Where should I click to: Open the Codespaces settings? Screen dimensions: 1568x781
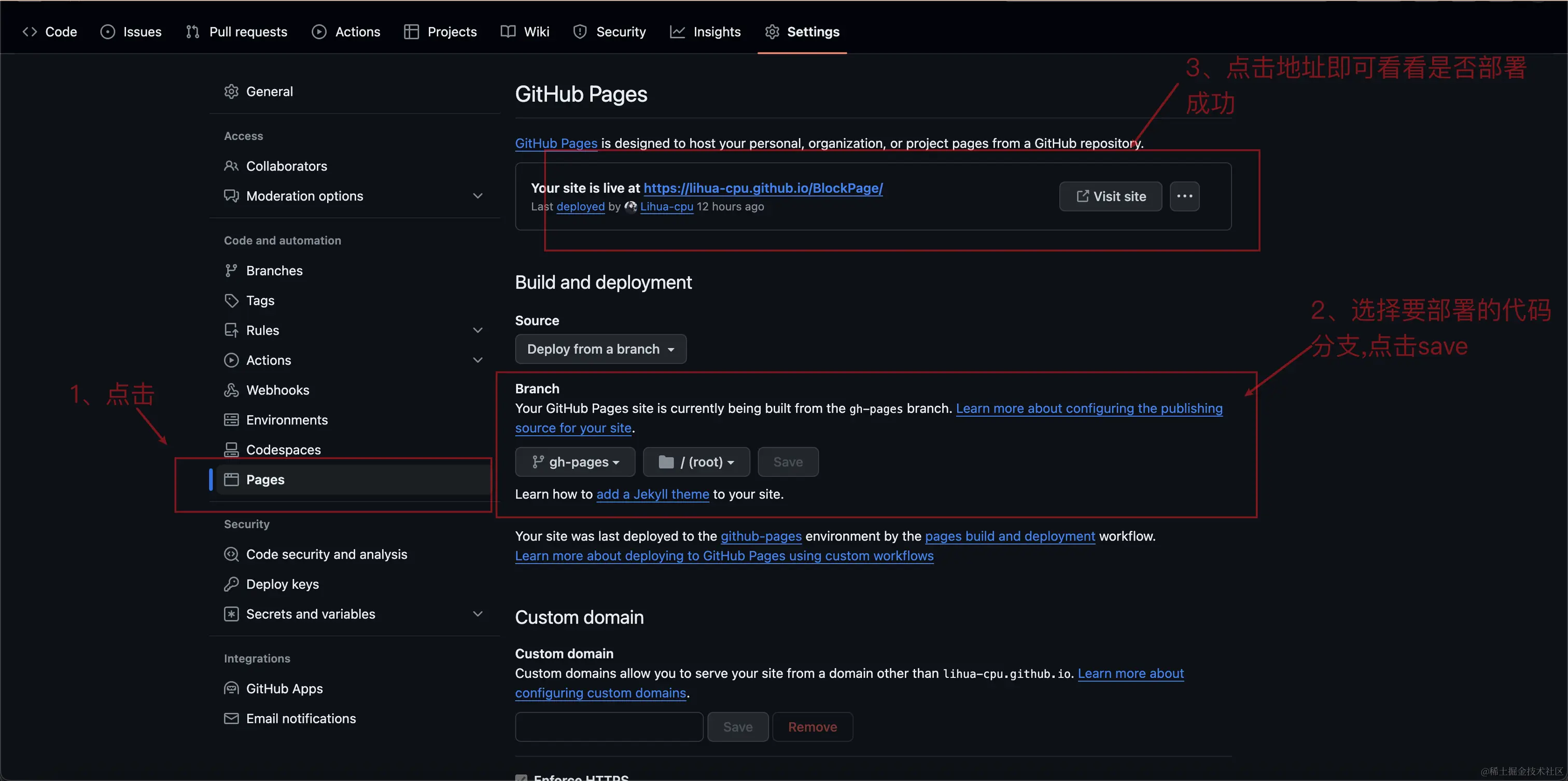click(283, 449)
